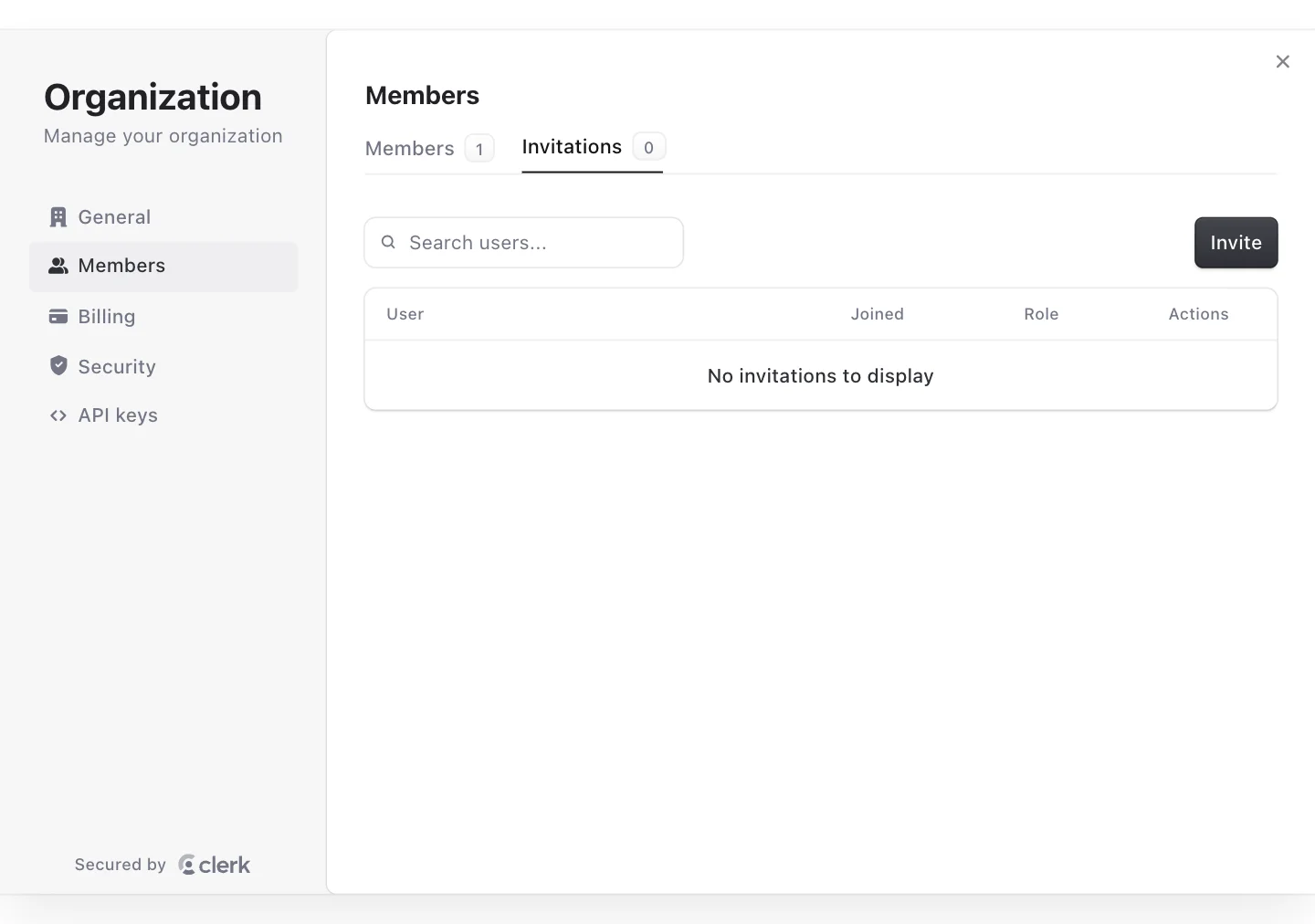Click the Billing credit card icon
The height and width of the screenshot is (924, 1315).
click(x=58, y=317)
